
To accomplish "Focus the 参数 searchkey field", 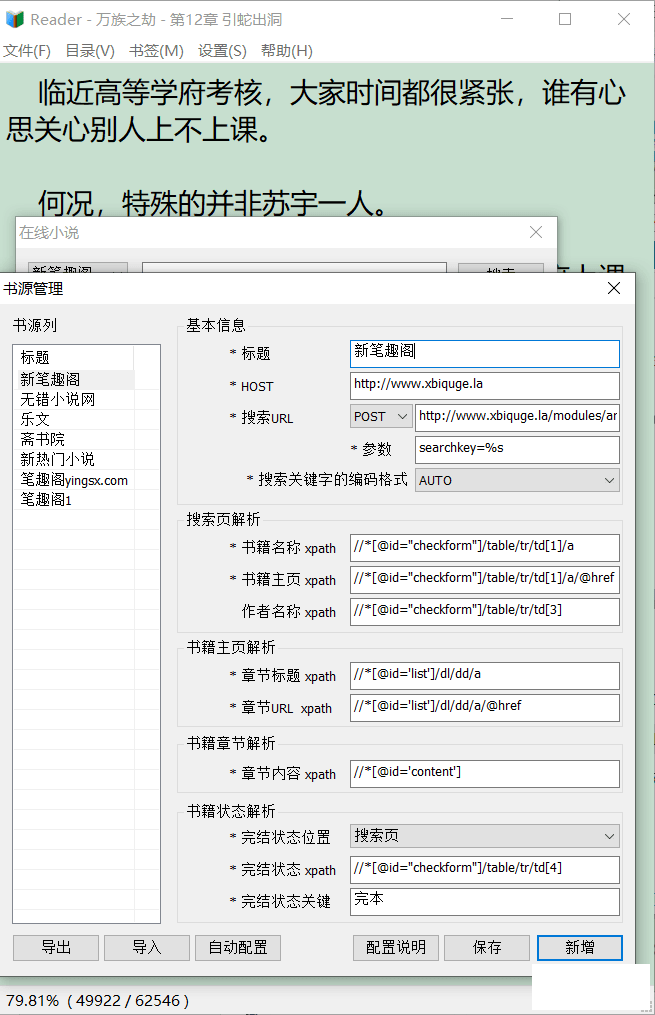I will [x=518, y=449].
